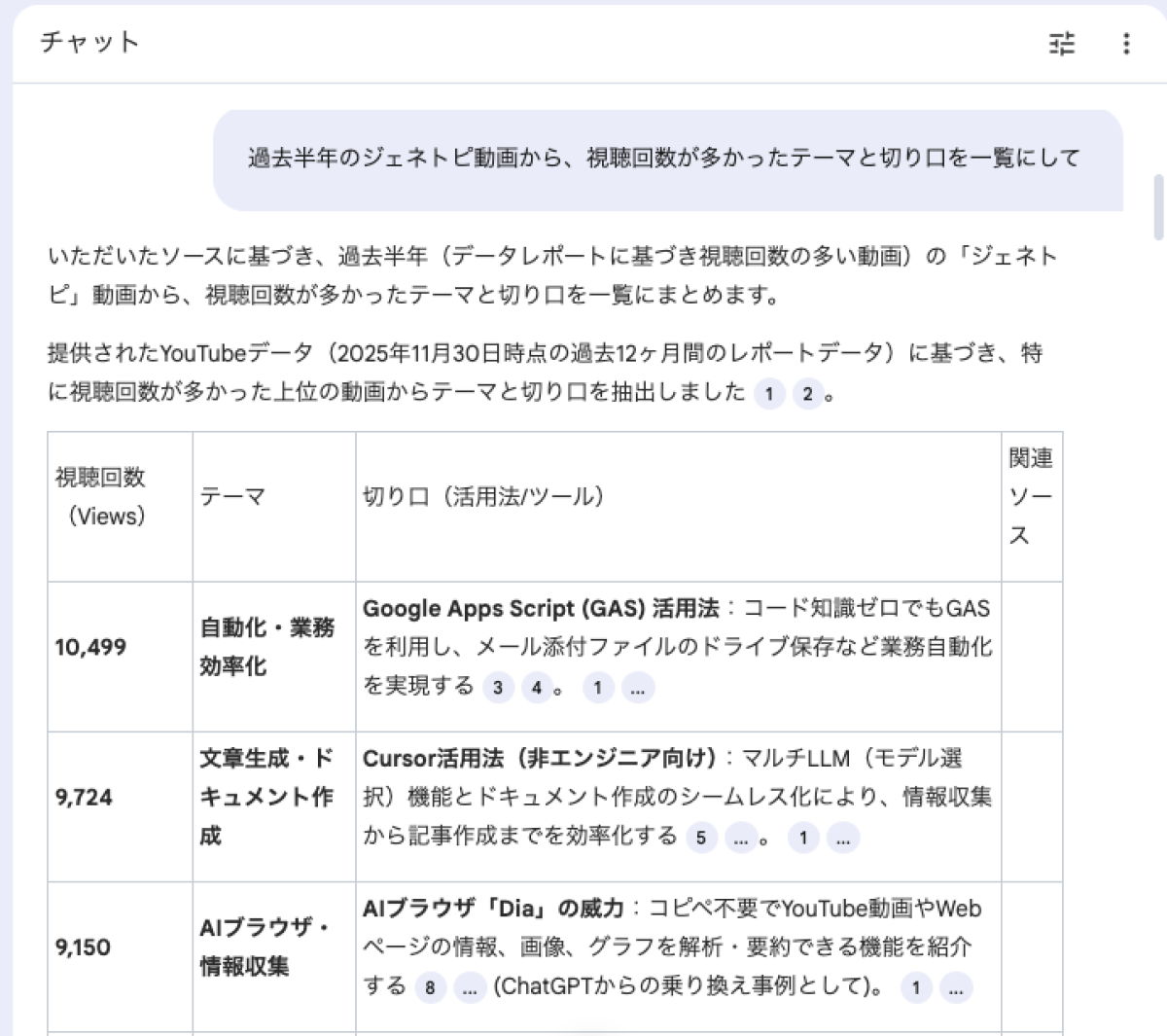Click citation 2 in the intro paragraph
1167x1036 pixels.
point(807,394)
